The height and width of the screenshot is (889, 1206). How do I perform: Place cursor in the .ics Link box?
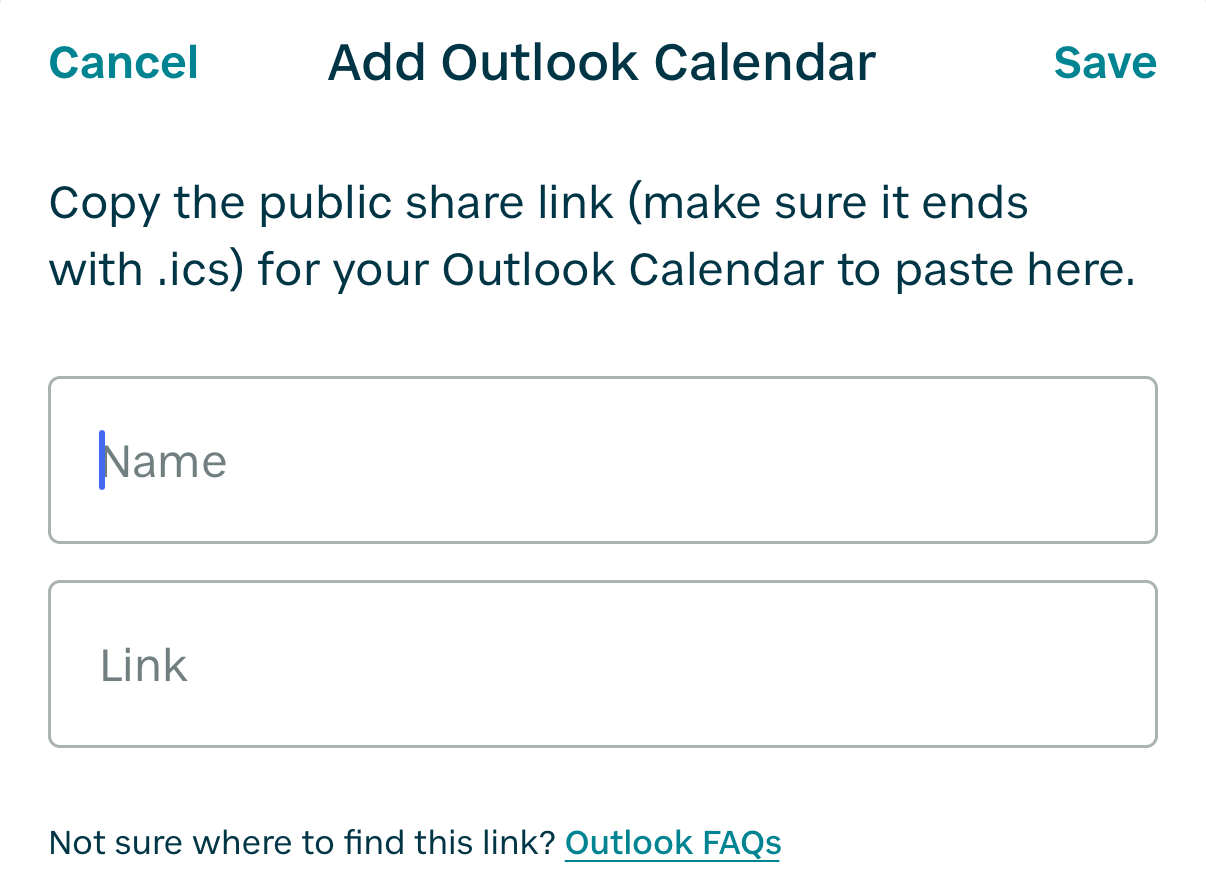[602, 664]
